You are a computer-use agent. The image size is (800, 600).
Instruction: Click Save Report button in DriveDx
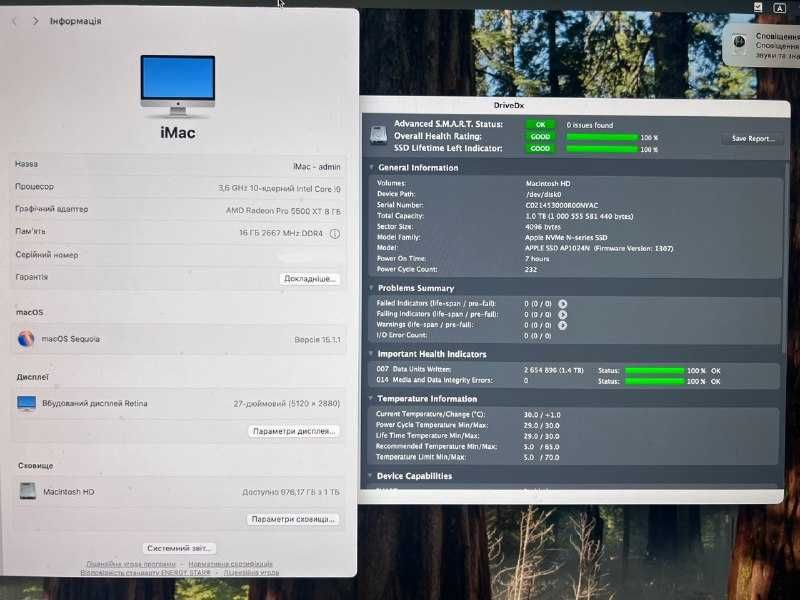(x=753, y=138)
